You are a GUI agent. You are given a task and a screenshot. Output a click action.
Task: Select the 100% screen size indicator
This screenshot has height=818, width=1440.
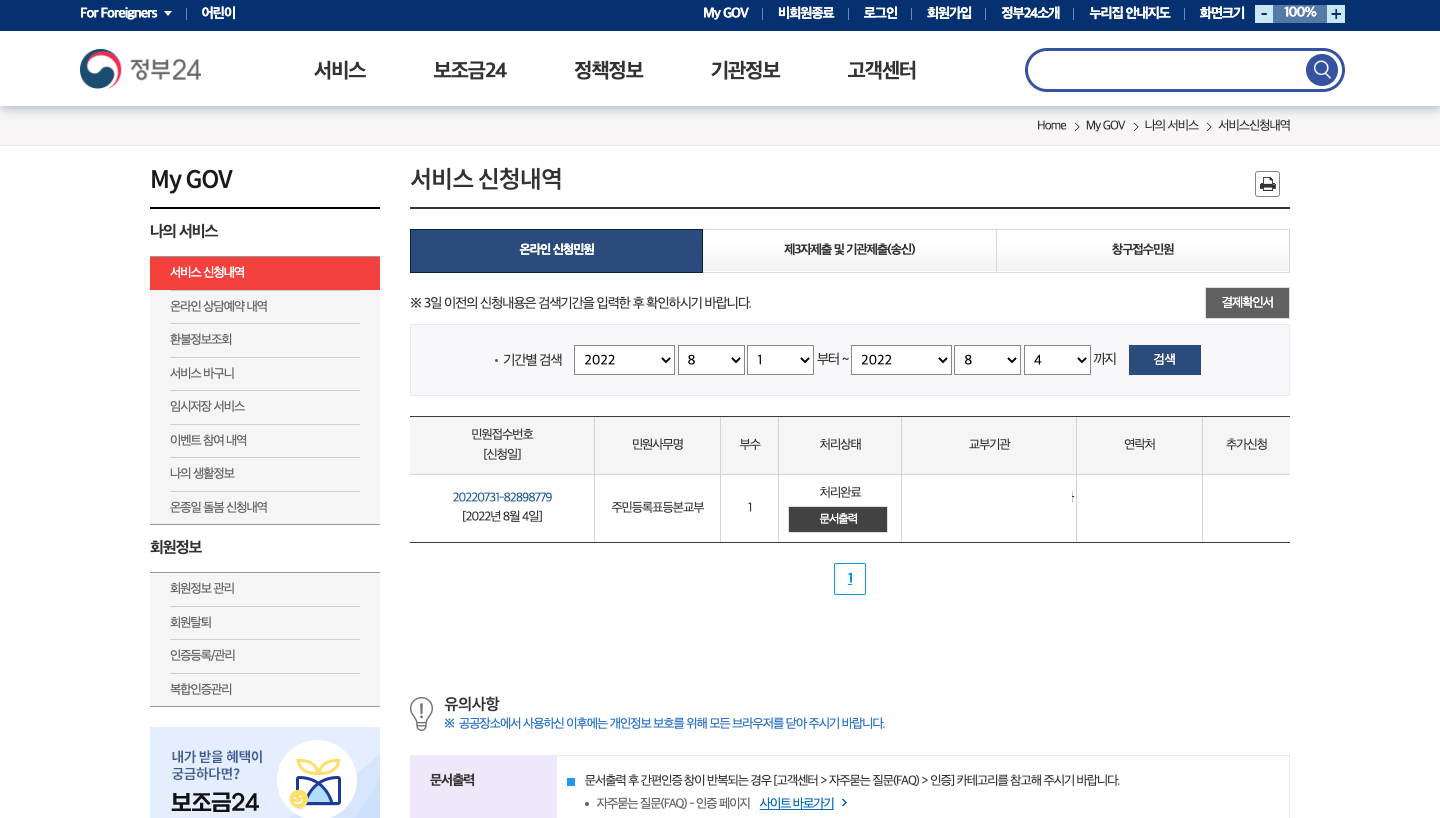(x=1300, y=14)
